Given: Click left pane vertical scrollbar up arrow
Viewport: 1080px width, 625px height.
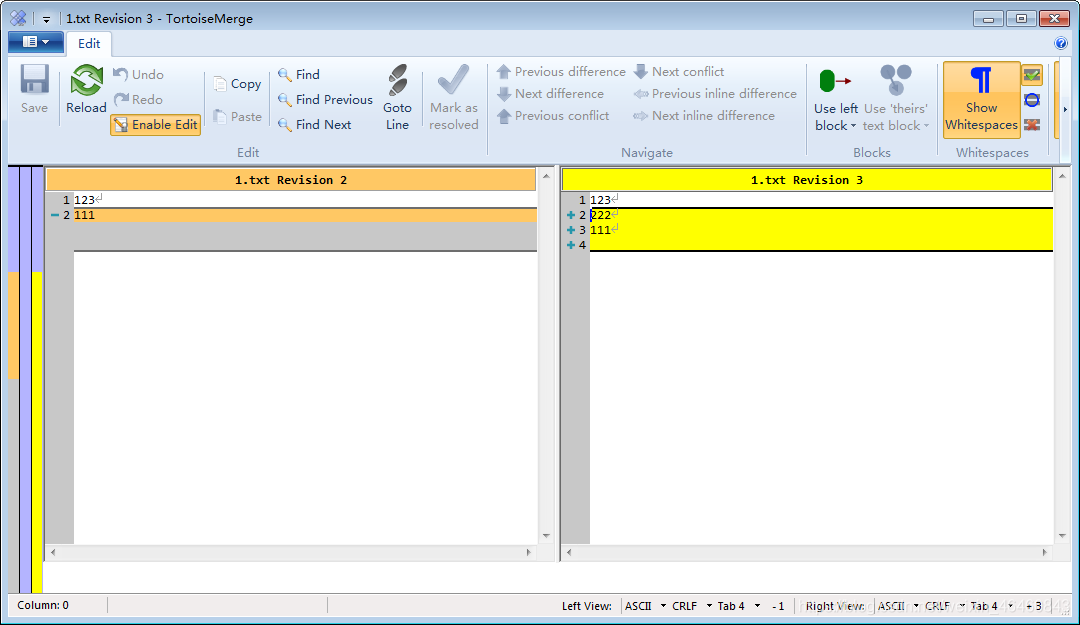Looking at the screenshot, I should click(546, 176).
